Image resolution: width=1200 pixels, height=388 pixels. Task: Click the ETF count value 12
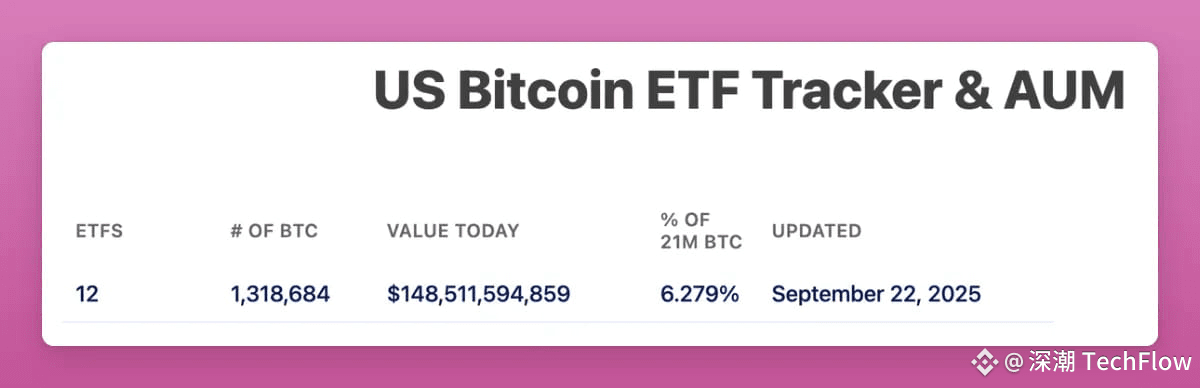88,294
